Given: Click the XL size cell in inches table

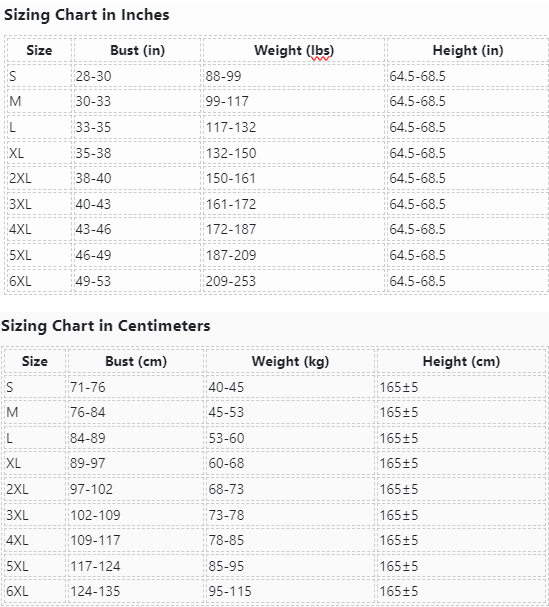Looking at the screenshot, I should coord(39,153).
